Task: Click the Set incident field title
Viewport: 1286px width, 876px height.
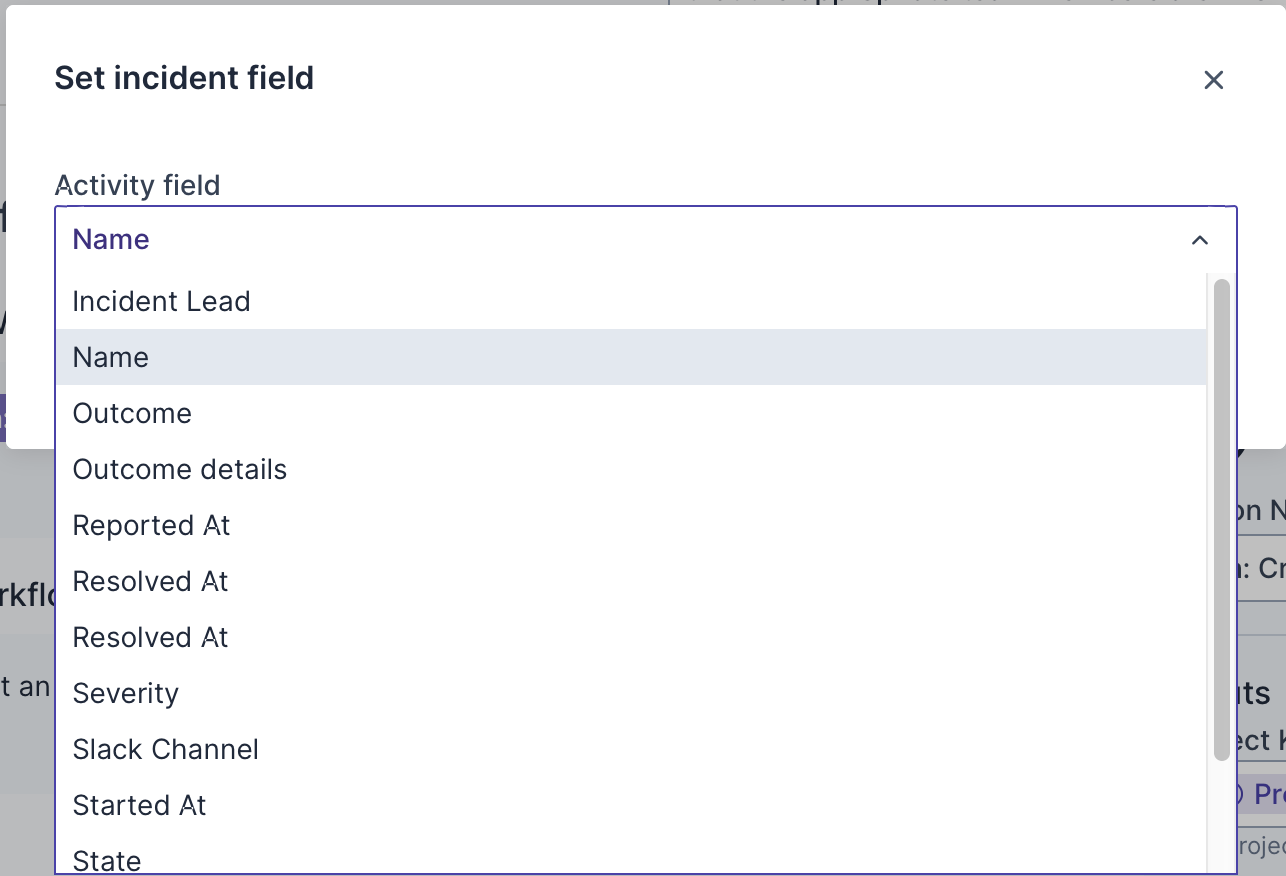Action: 184,78
